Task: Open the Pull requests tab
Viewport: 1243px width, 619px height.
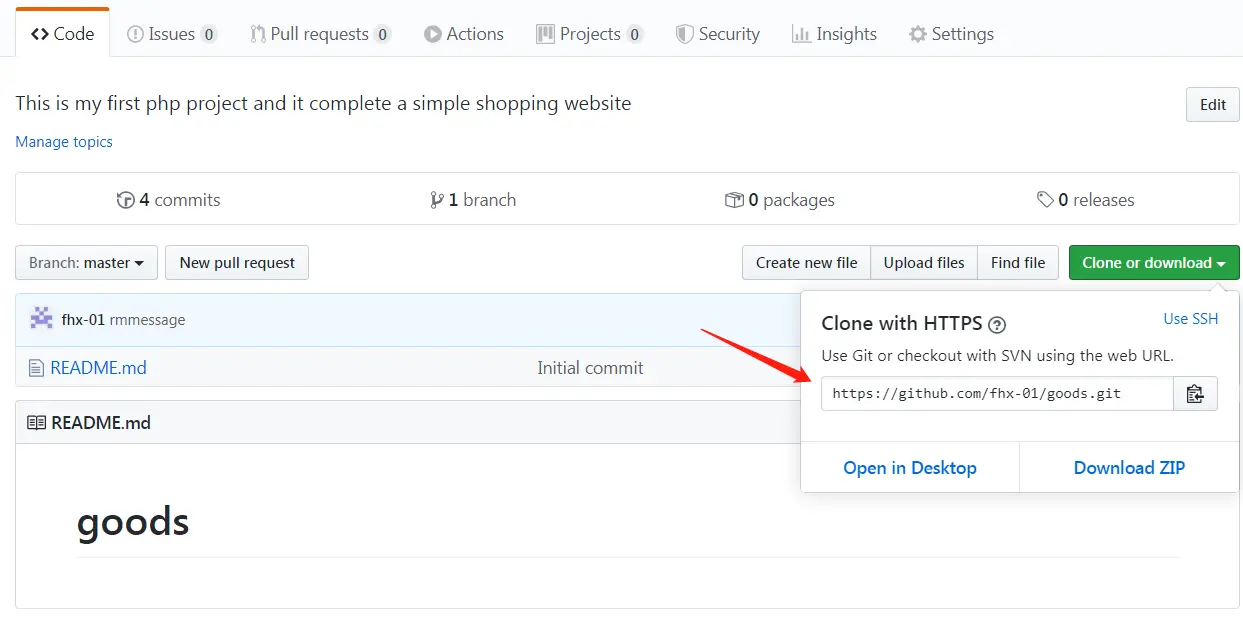Action: click(x=319, y=34)
